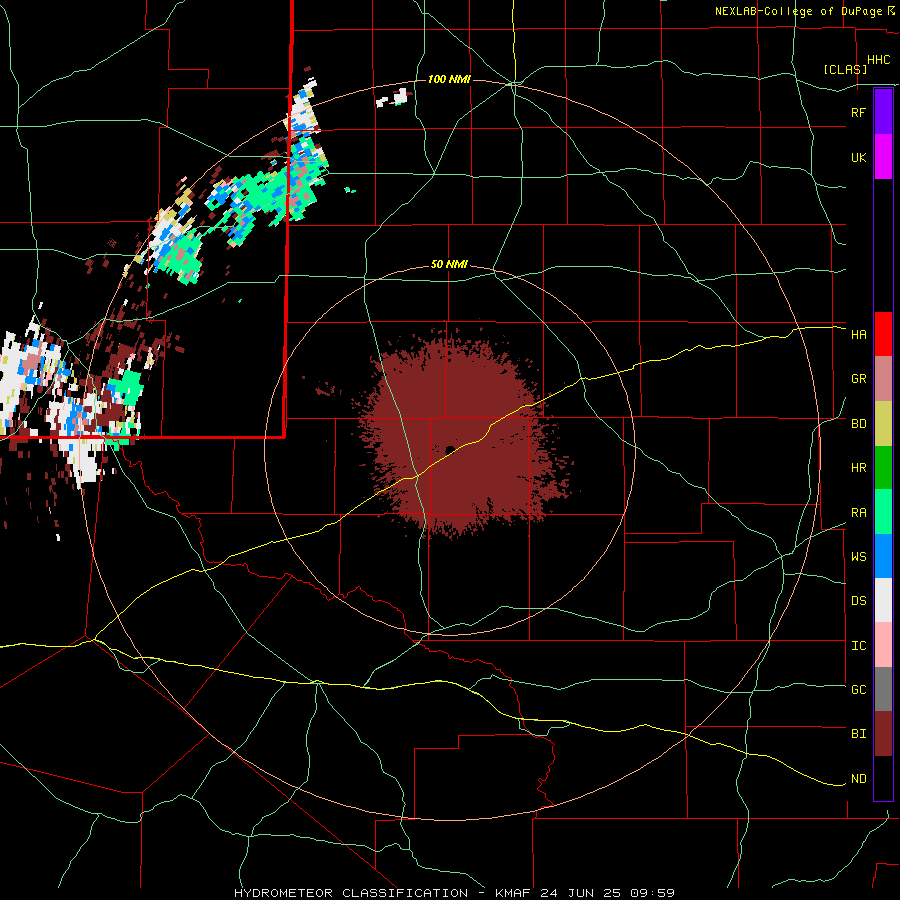
Task: Click the black radar site dot
Action: (x=450, y=449)
